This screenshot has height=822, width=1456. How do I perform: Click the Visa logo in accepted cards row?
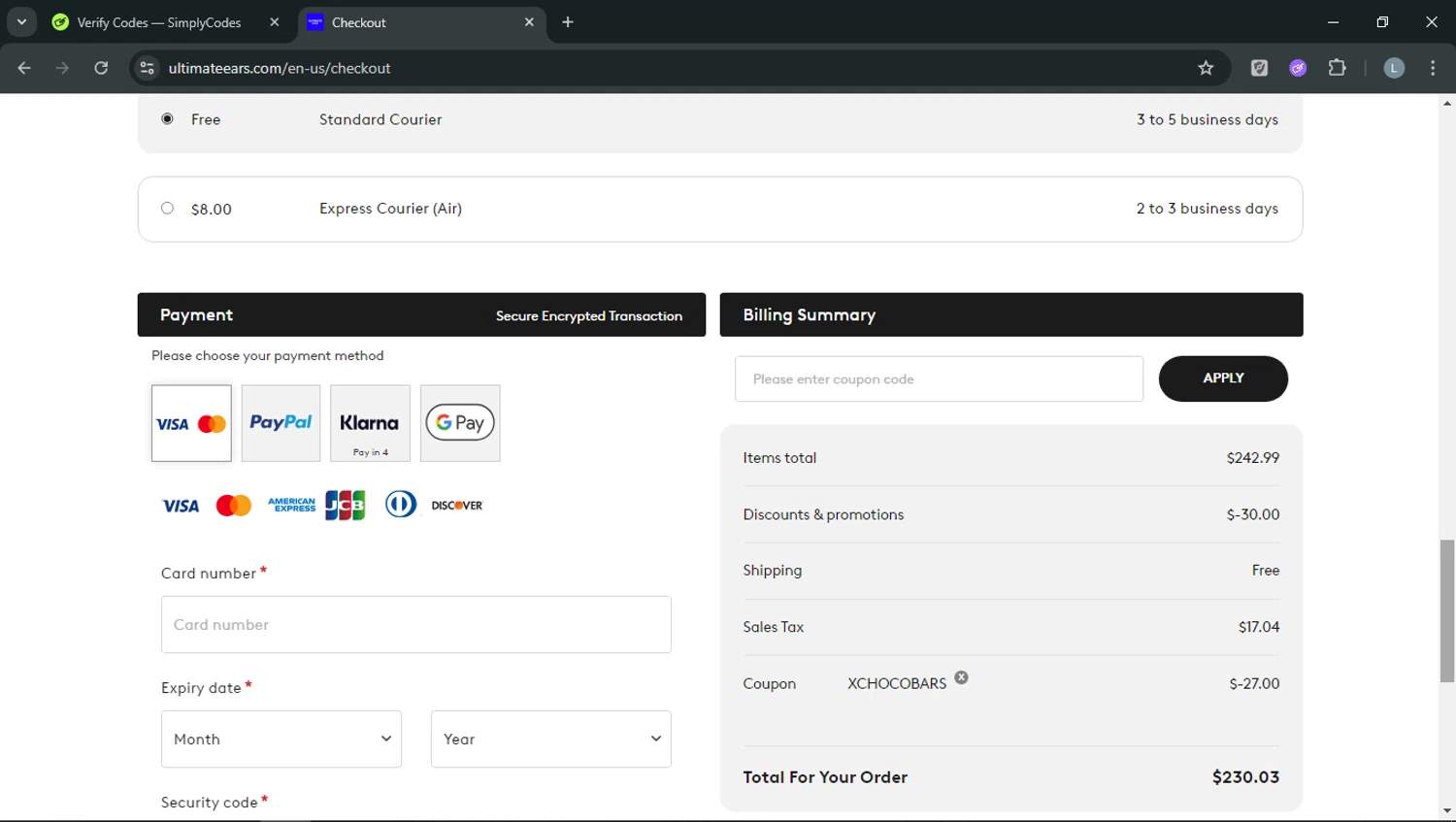pos(181,506)
